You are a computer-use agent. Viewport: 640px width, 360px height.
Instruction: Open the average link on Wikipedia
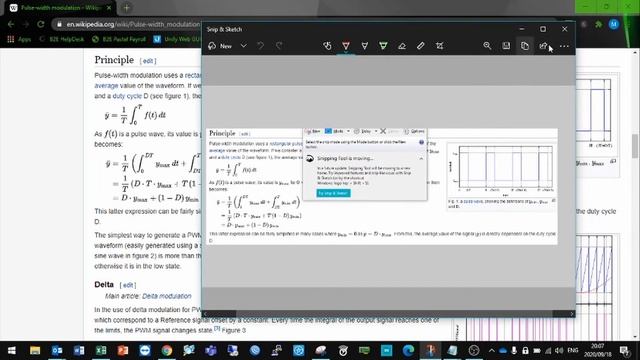coord(106,86)
